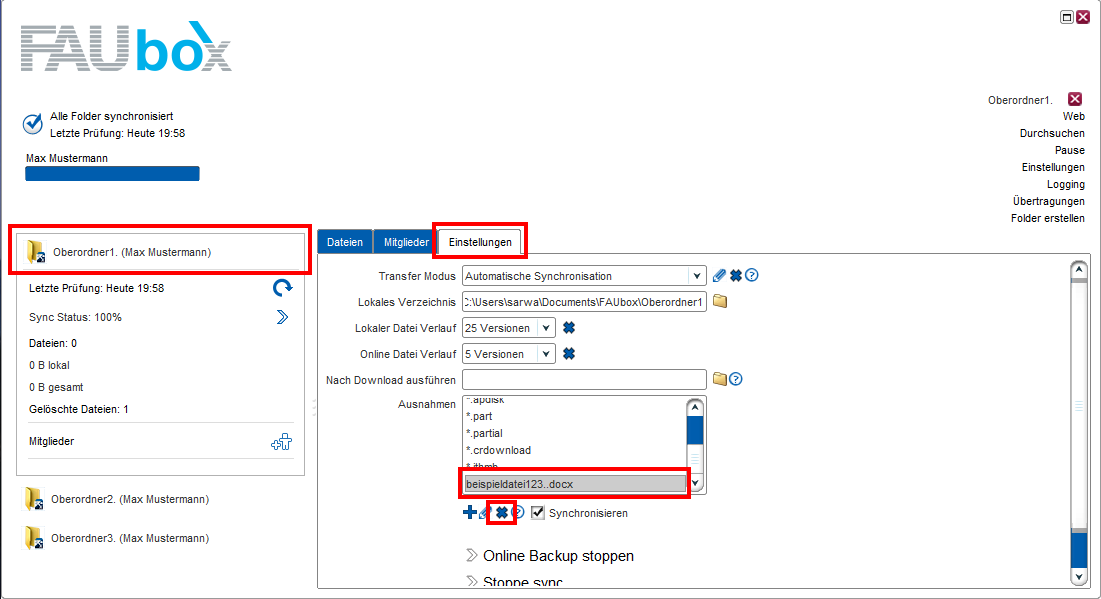The width and height of the screenshot is (1101, 599).
Task: Click the Folder erstellen link
Action: 1048,218
